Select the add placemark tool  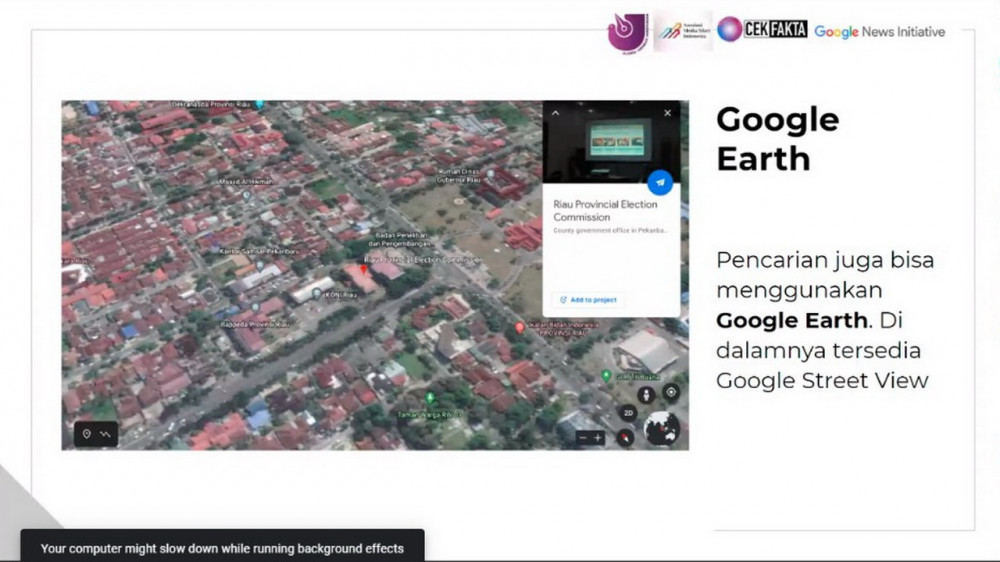click(x=87, y=434)
